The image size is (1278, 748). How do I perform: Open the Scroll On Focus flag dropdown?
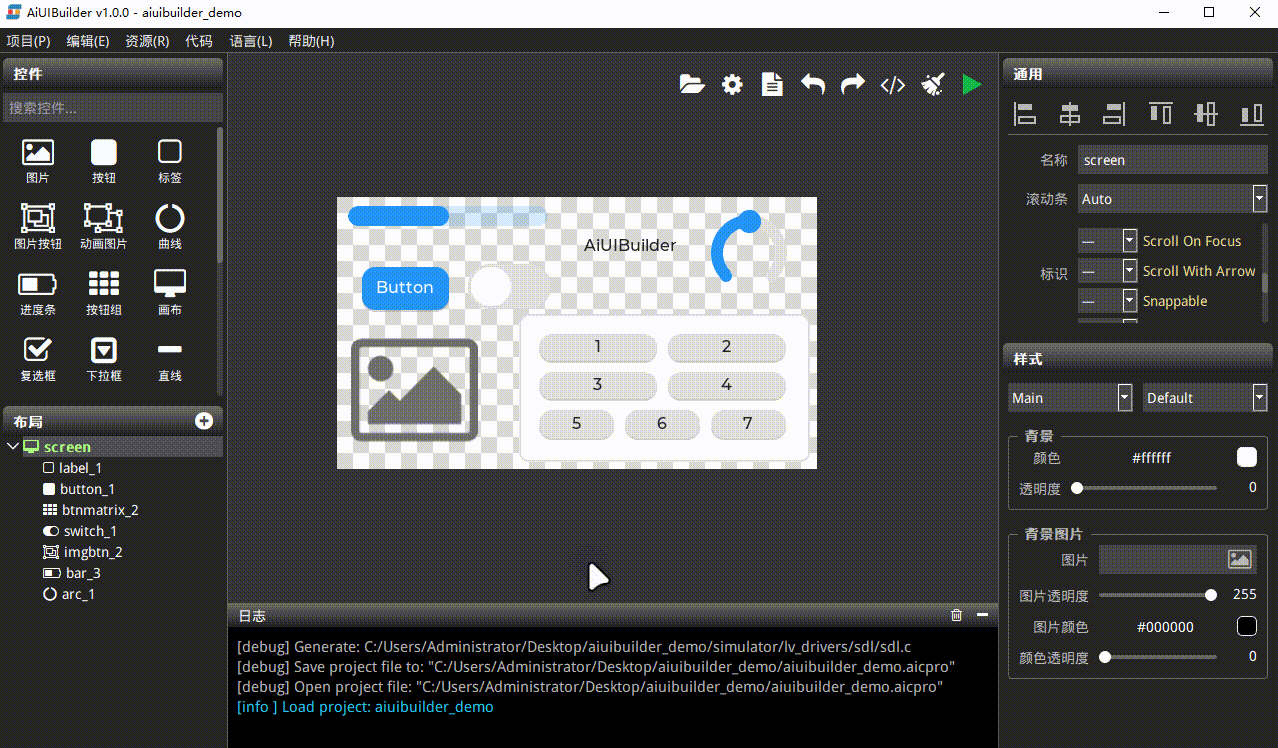[x=1130, y=241]
